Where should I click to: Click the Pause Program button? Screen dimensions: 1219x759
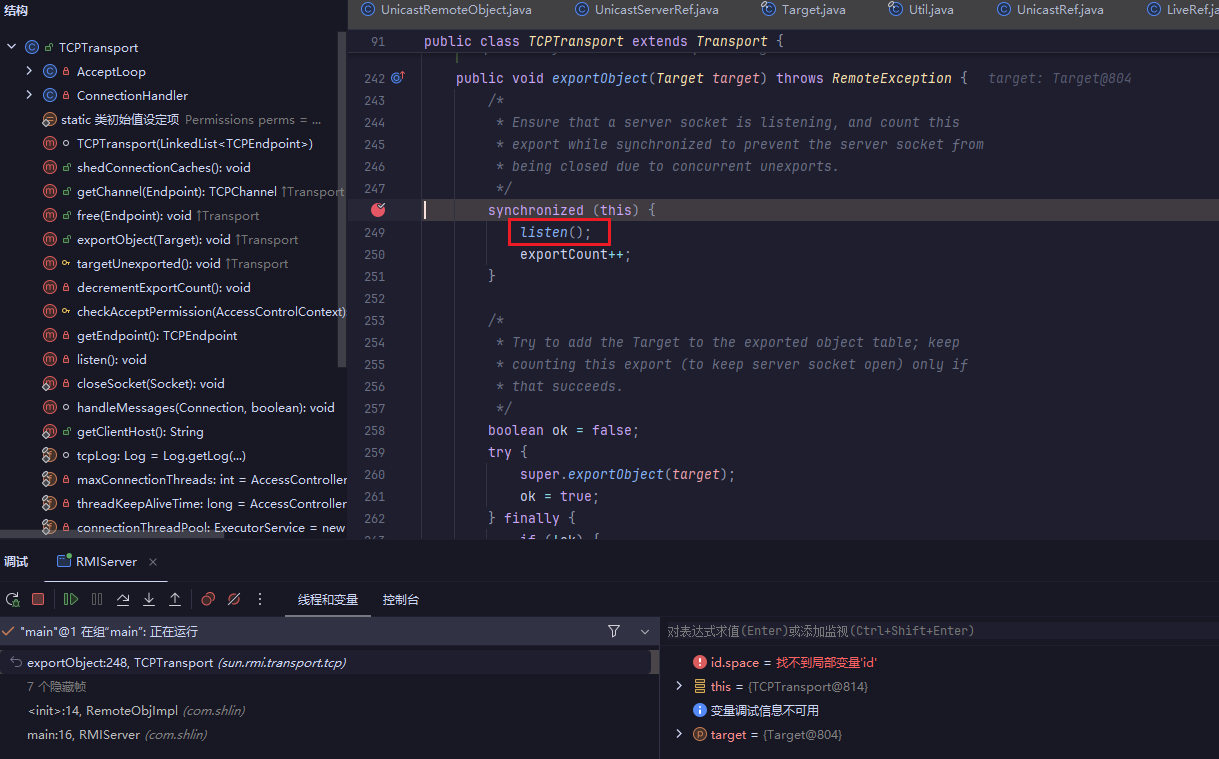tap(97, 599)
